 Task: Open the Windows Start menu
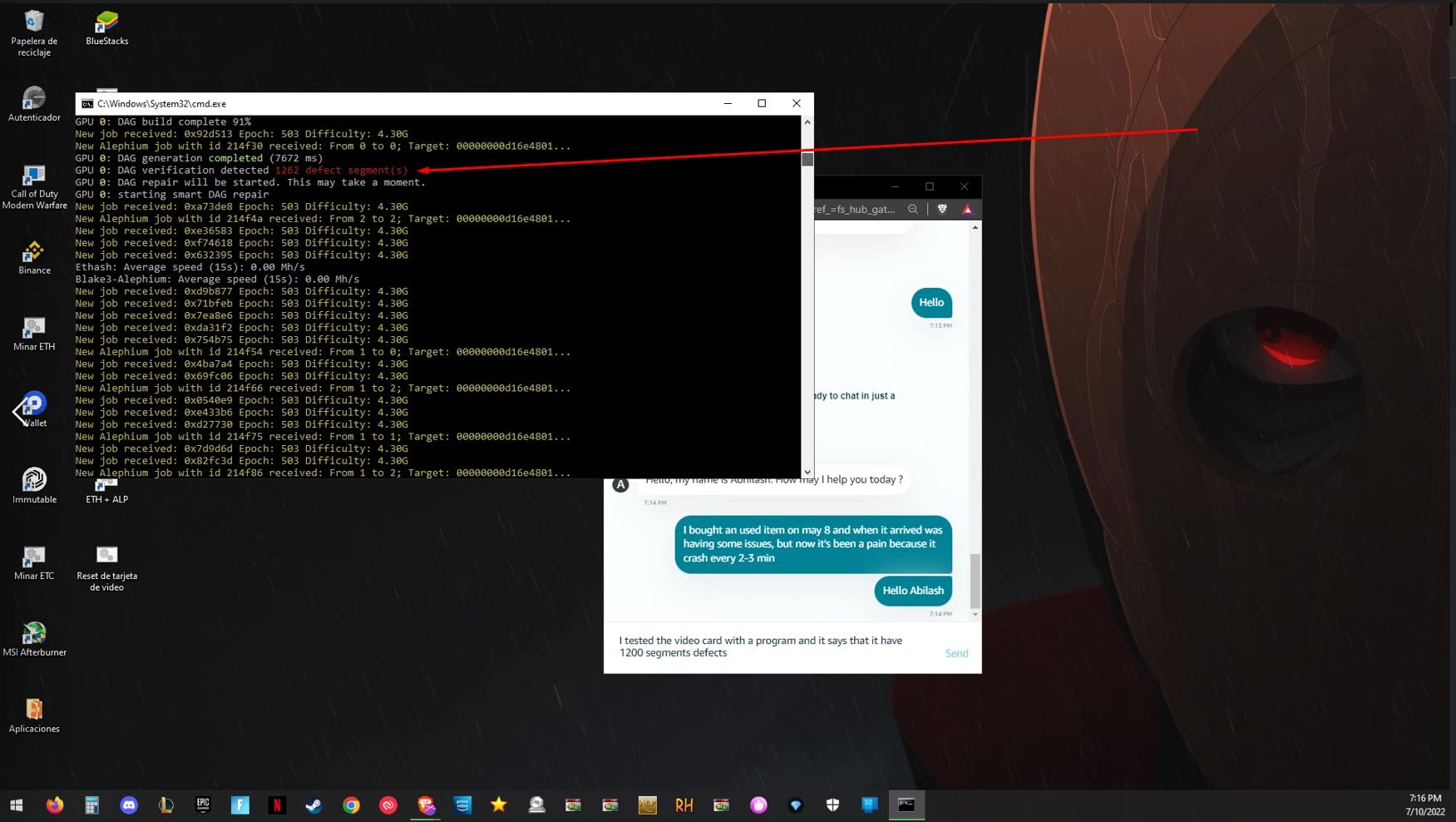17,805
